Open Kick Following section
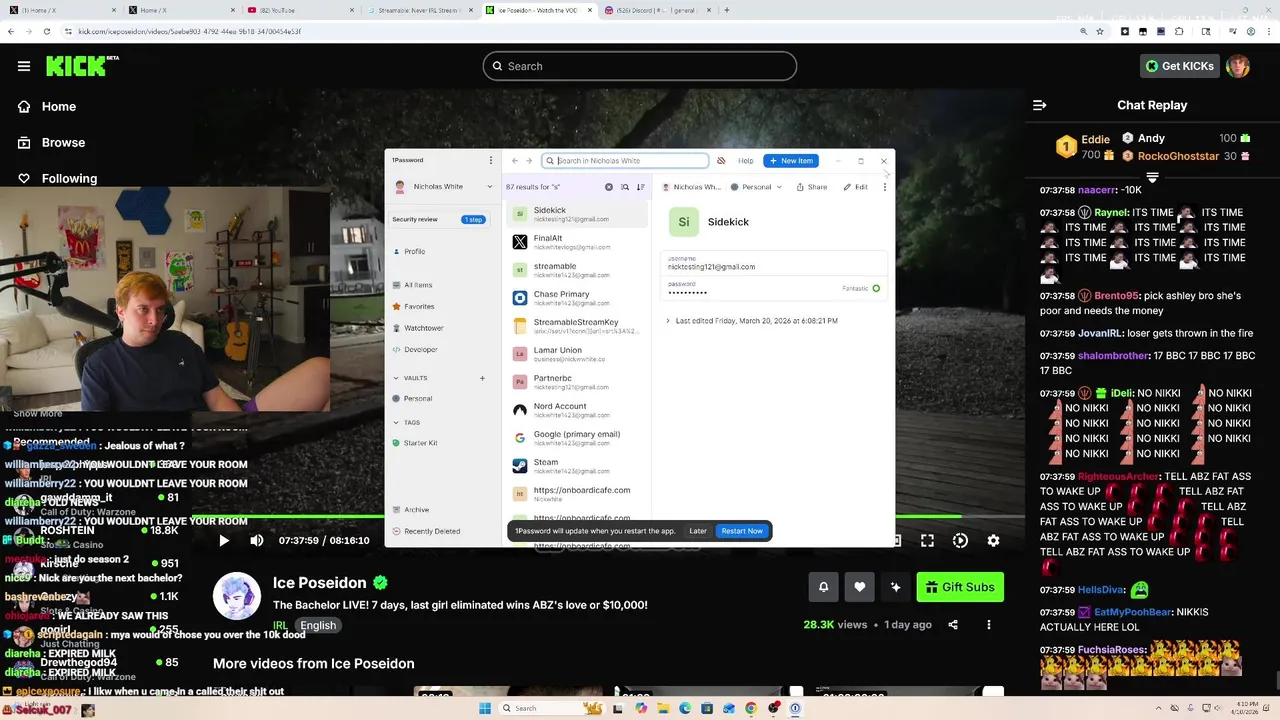The height and width of the screenshot is (720, 1280). (58, 178)
